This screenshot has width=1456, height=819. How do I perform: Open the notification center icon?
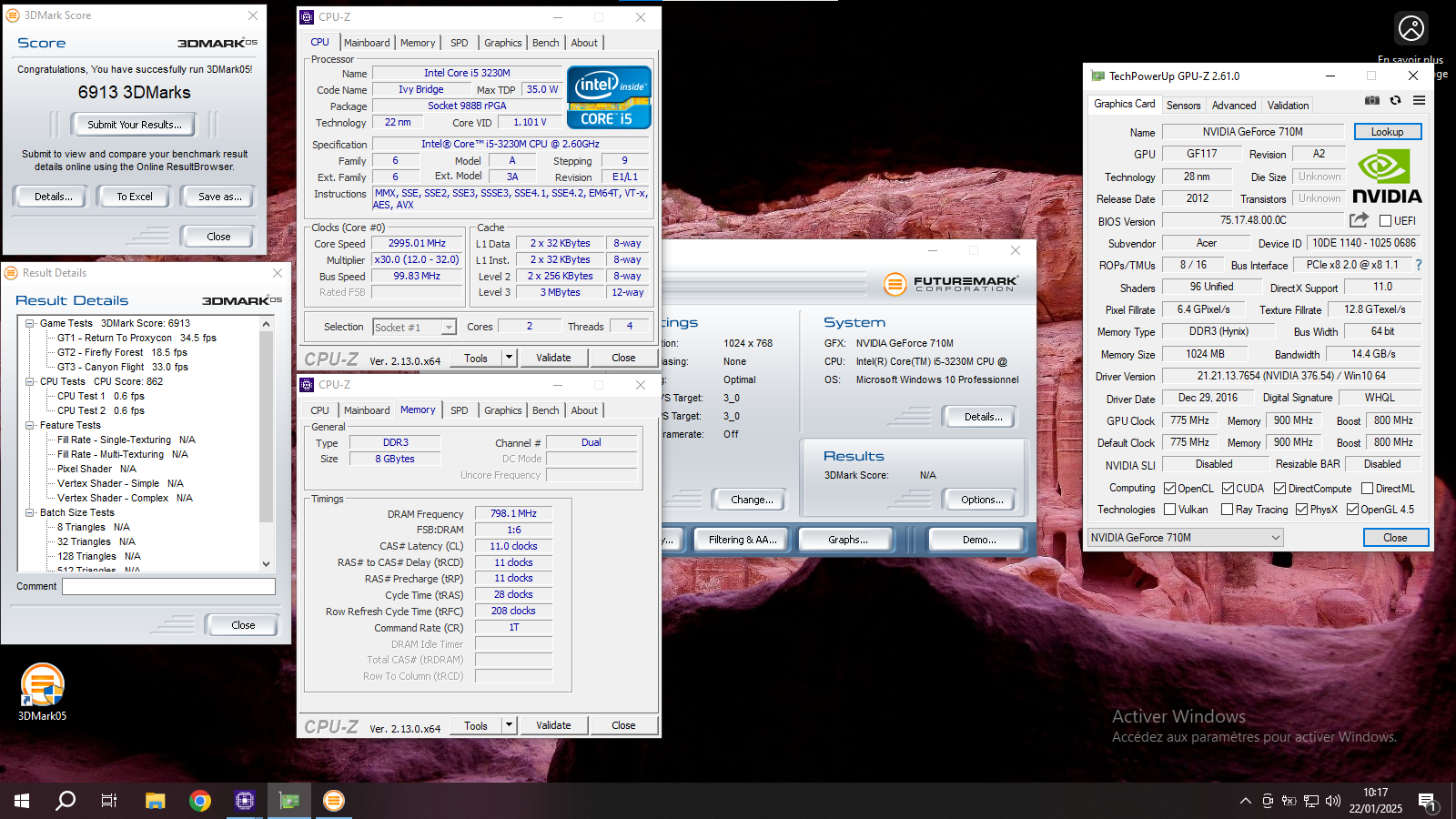pos(1427,802)
